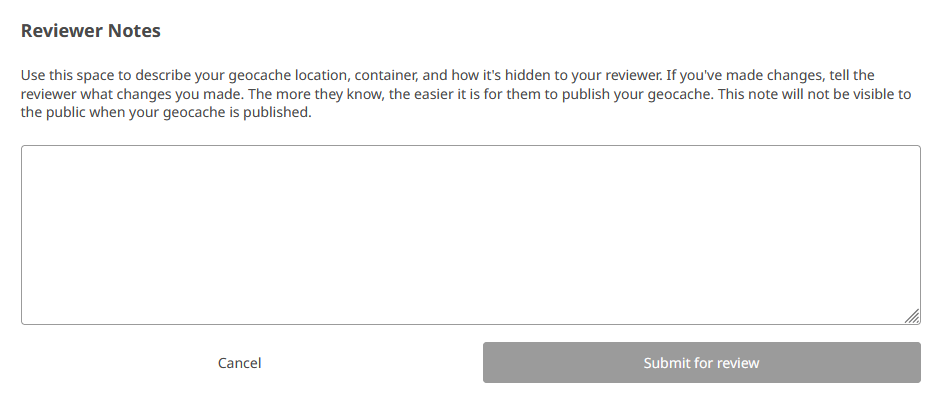
Task: Select the Cancel link
Action: [x=240, y=363]
